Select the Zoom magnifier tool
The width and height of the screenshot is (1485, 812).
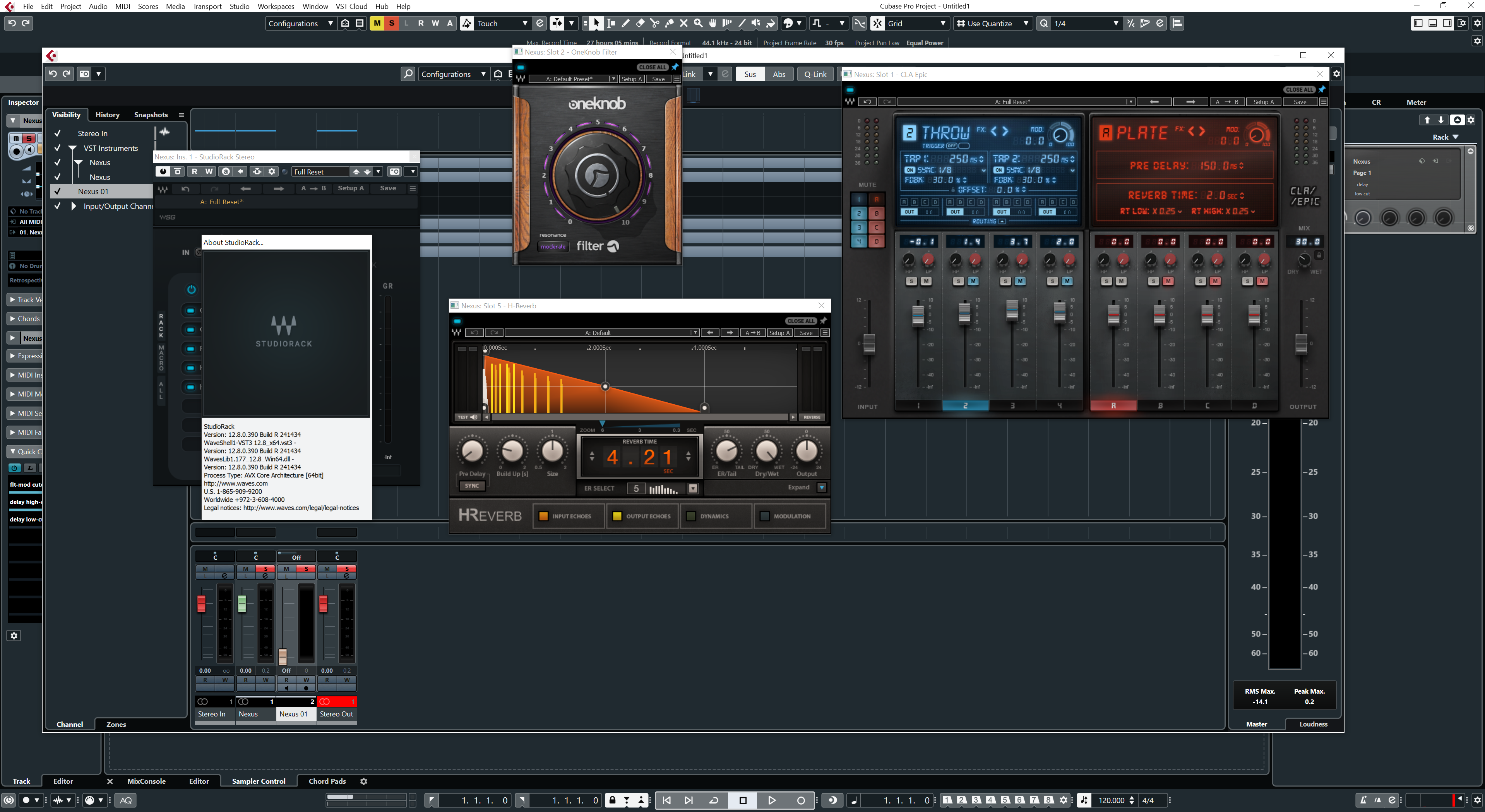pos(698,23)
